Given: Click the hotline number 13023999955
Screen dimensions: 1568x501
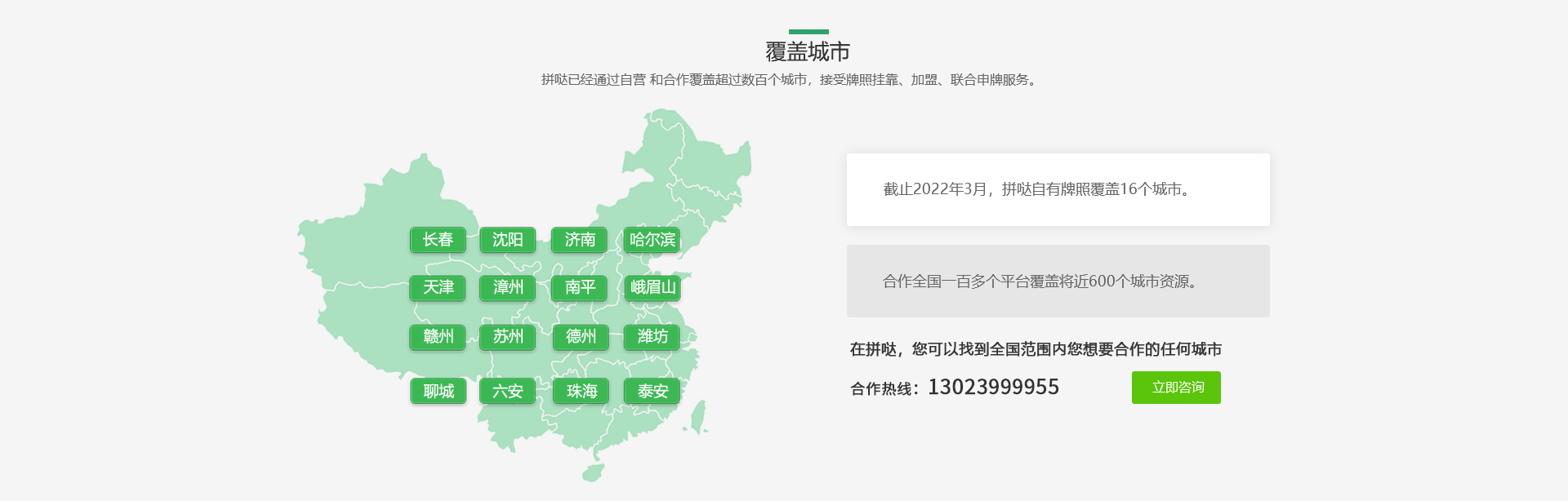Looking at the screenshot, I should pos(994,388).
